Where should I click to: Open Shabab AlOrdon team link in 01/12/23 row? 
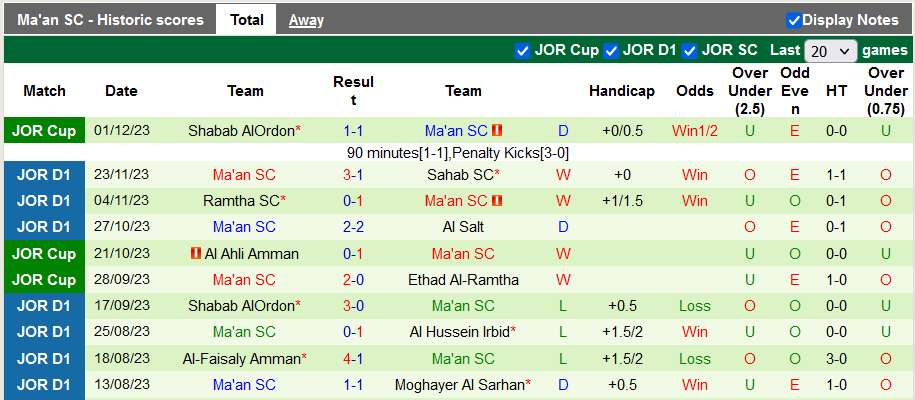(x=241, y=131)
